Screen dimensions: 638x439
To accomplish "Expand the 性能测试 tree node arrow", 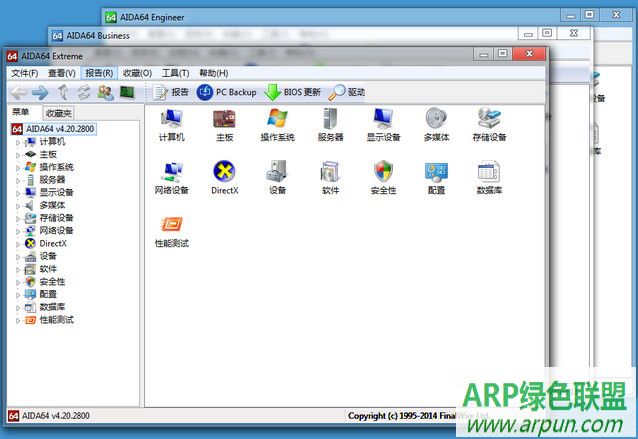I will [x=17, y=320].
